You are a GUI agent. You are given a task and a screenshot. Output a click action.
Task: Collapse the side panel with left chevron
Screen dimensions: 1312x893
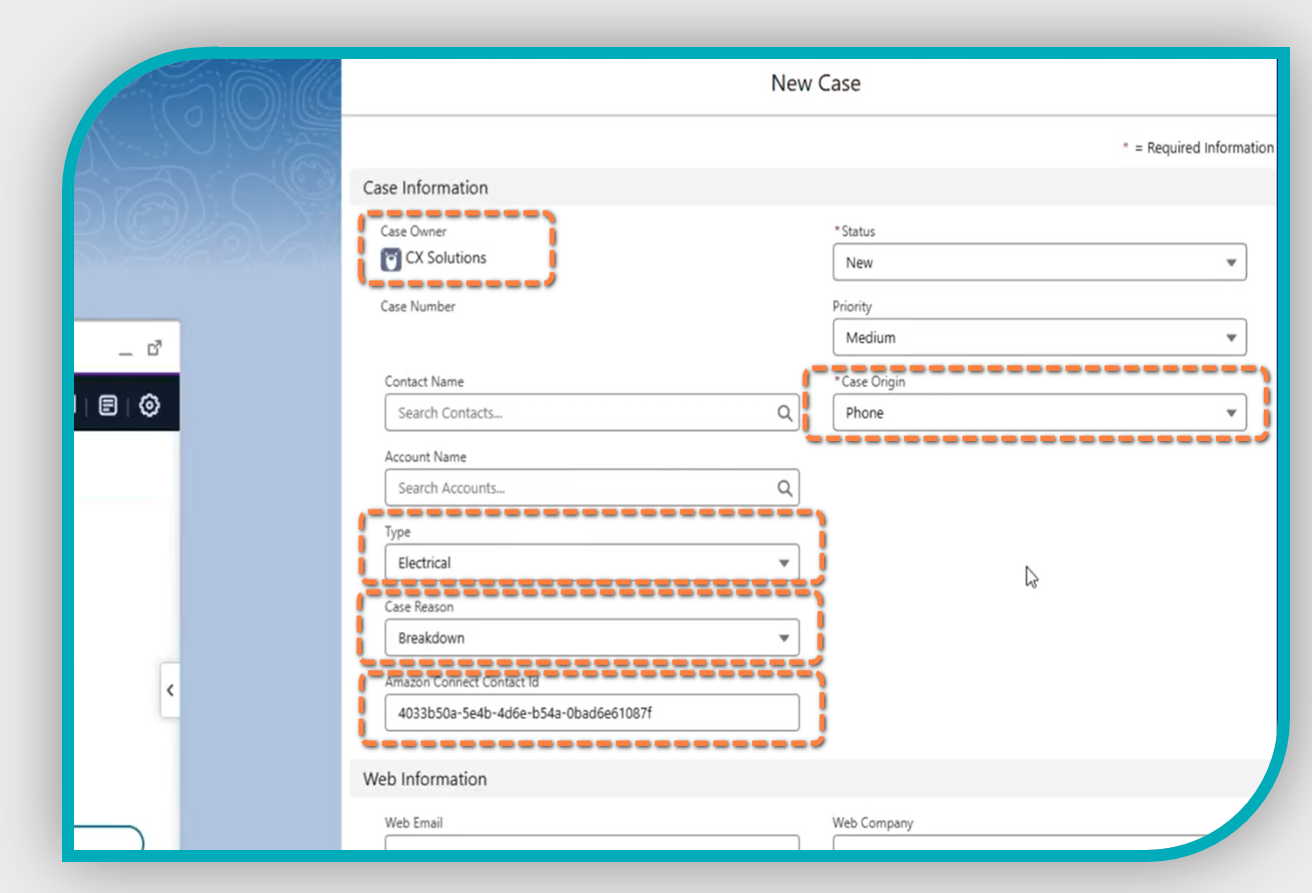coord(170,690)
